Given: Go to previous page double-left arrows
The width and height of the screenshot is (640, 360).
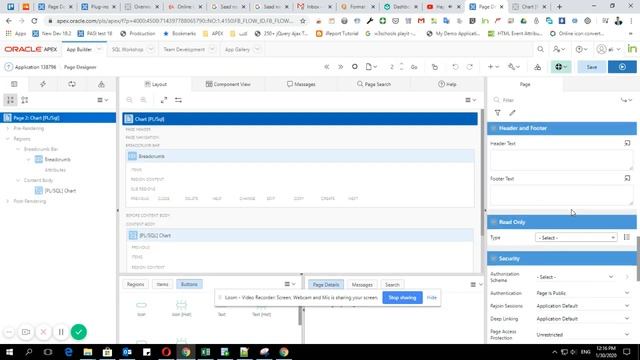Looking at the screenshot, I should (327, 67).
